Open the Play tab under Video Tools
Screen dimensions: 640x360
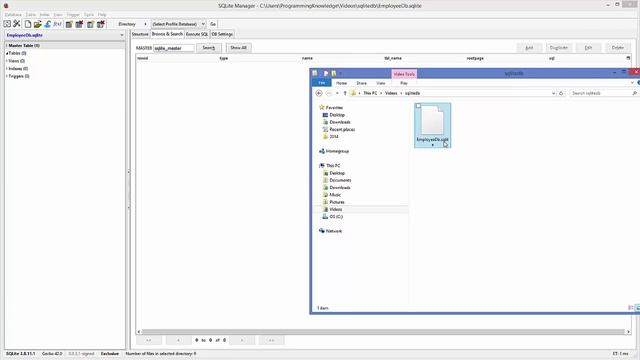pyautogui.click(x=404, y=83)
